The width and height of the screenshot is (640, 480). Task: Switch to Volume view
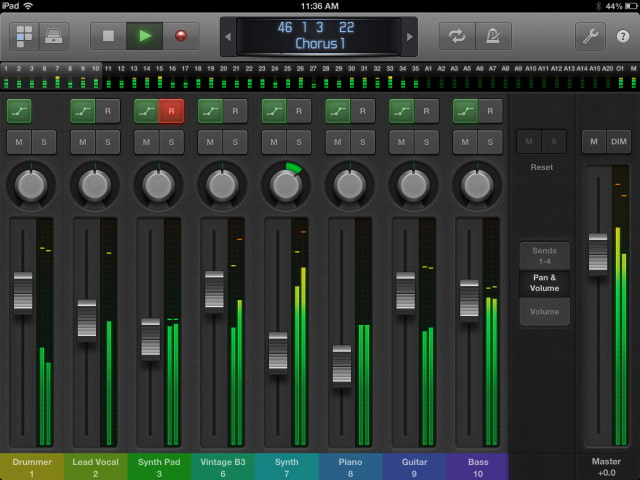[544, 312]
